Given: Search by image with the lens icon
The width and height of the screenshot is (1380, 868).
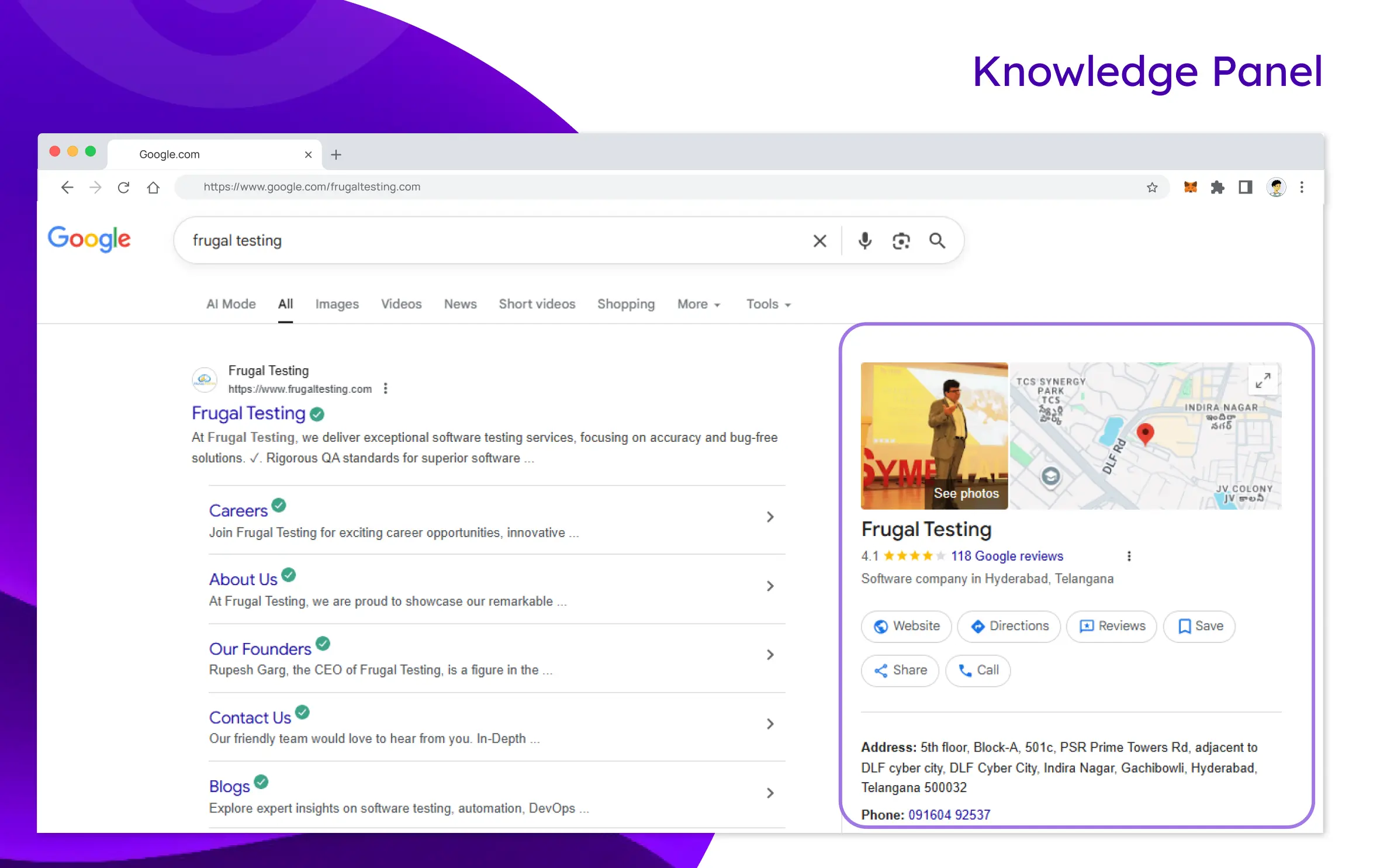Looking at the screenshot, I should (901, 240).
